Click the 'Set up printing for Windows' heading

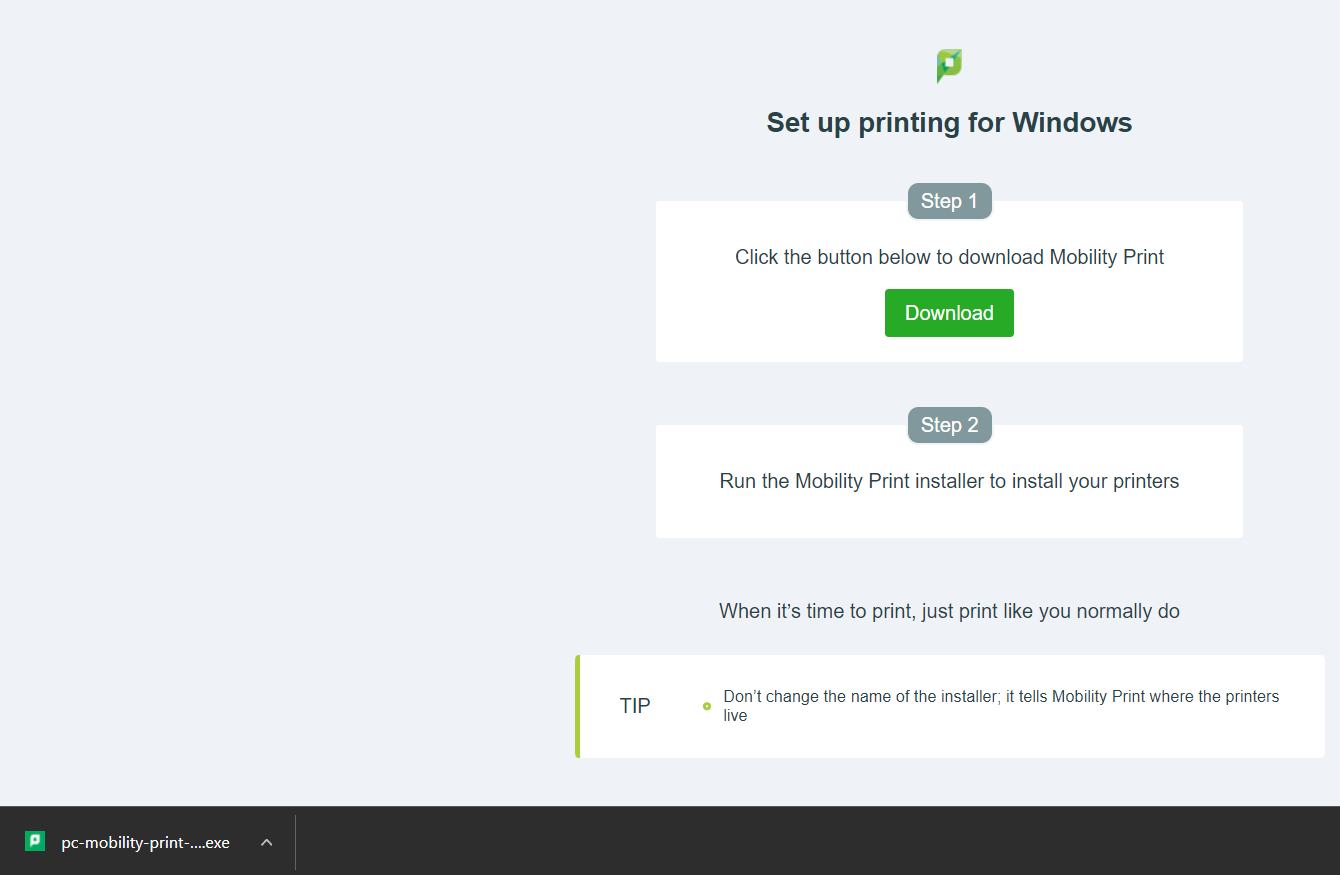click(x=949, y=123)
